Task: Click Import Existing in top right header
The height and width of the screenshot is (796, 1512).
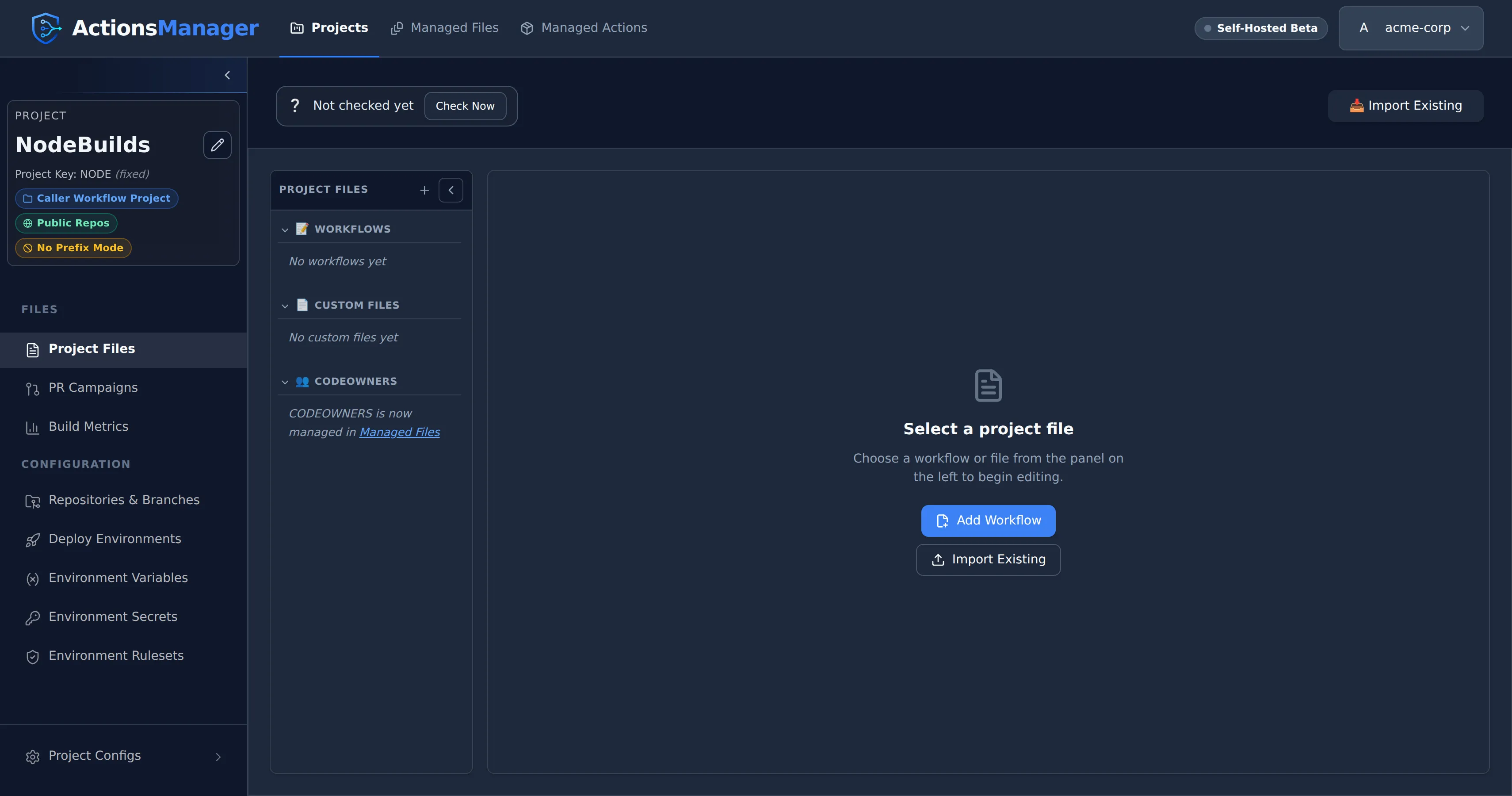Action: click(x=1405, y=106)
